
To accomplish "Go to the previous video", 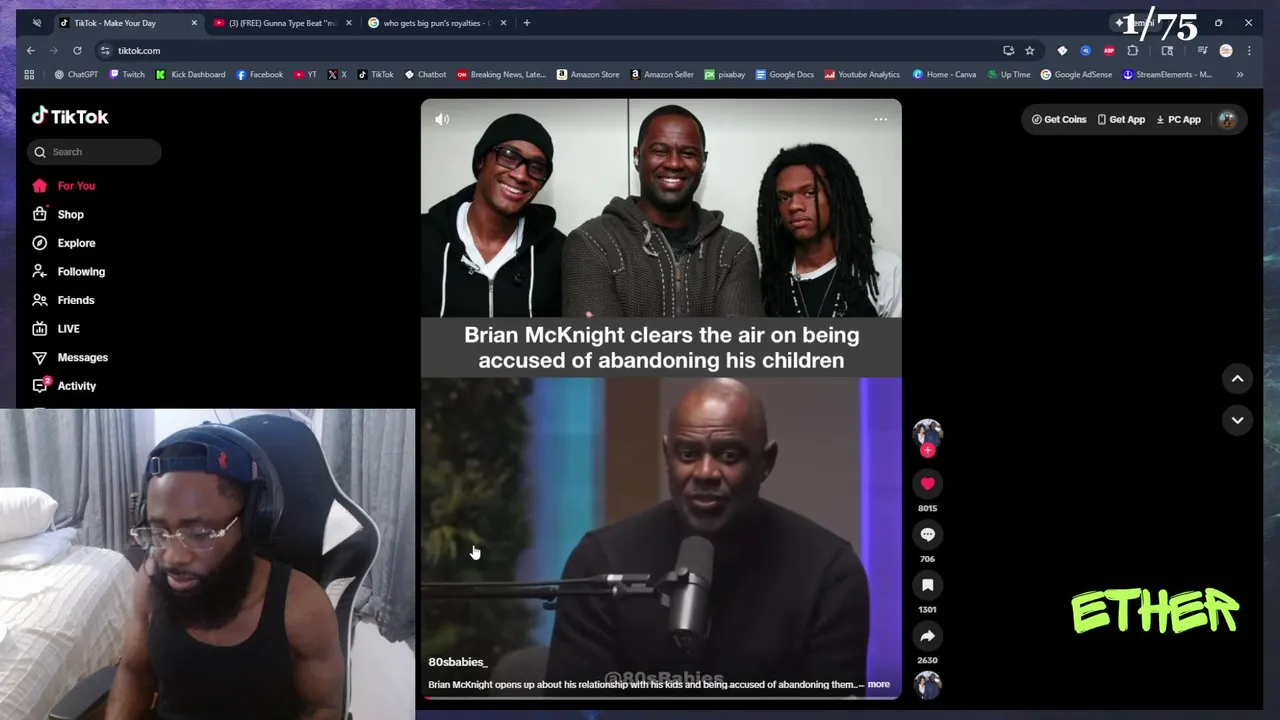I will point(1237,379).
